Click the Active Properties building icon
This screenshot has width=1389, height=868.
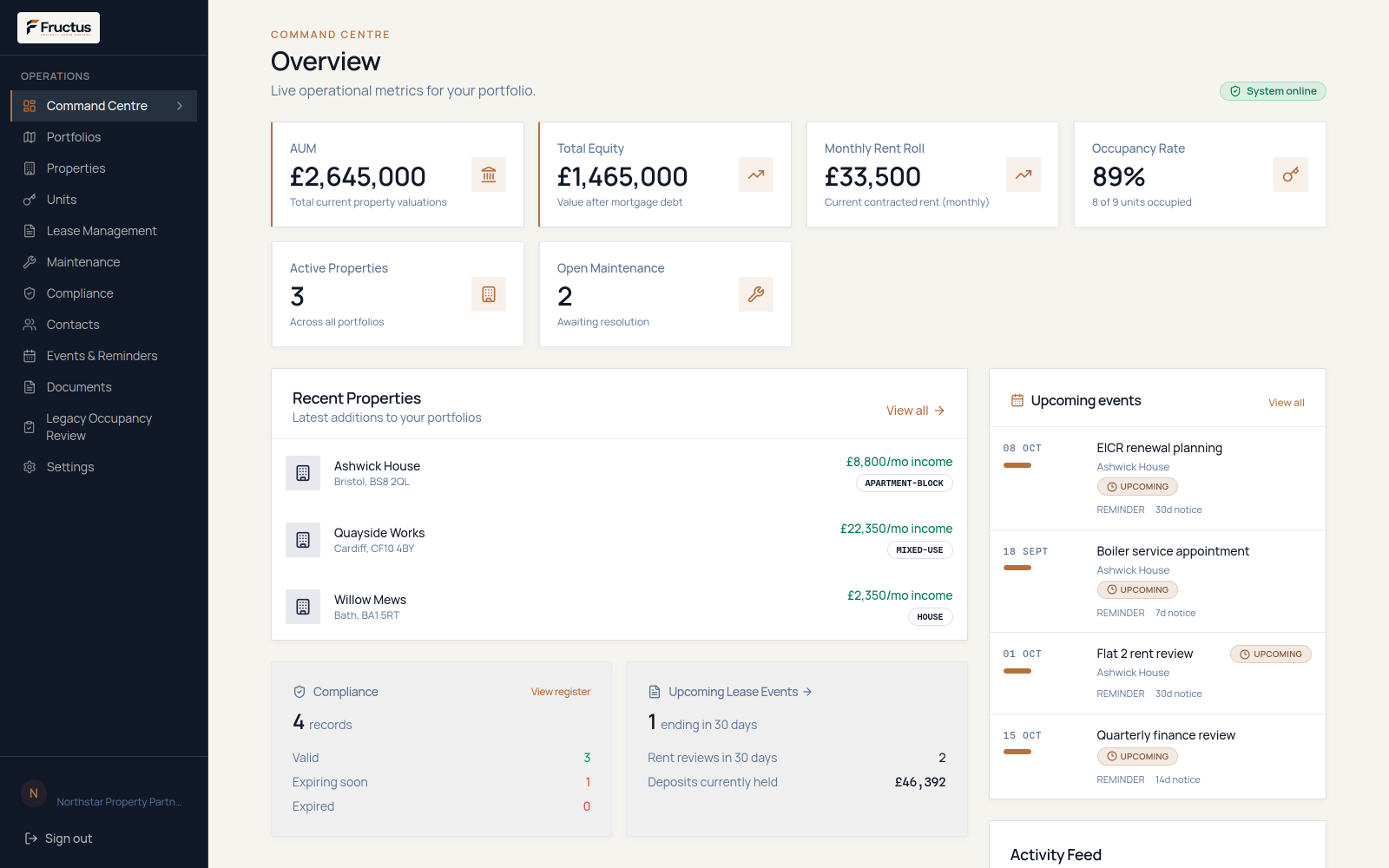(489, 294)
